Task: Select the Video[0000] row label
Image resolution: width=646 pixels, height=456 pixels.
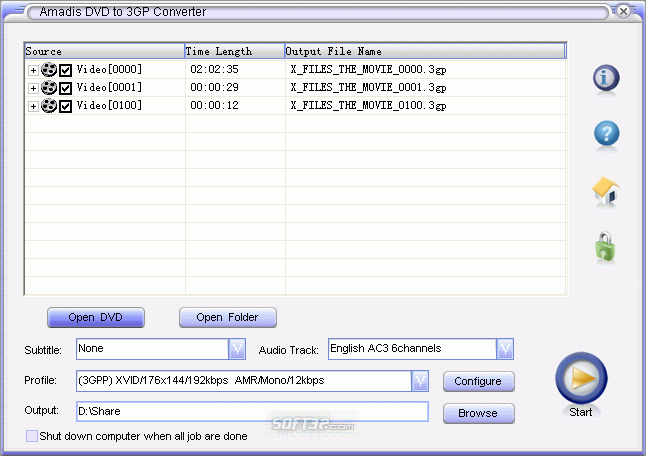Action: coord(109,69)
